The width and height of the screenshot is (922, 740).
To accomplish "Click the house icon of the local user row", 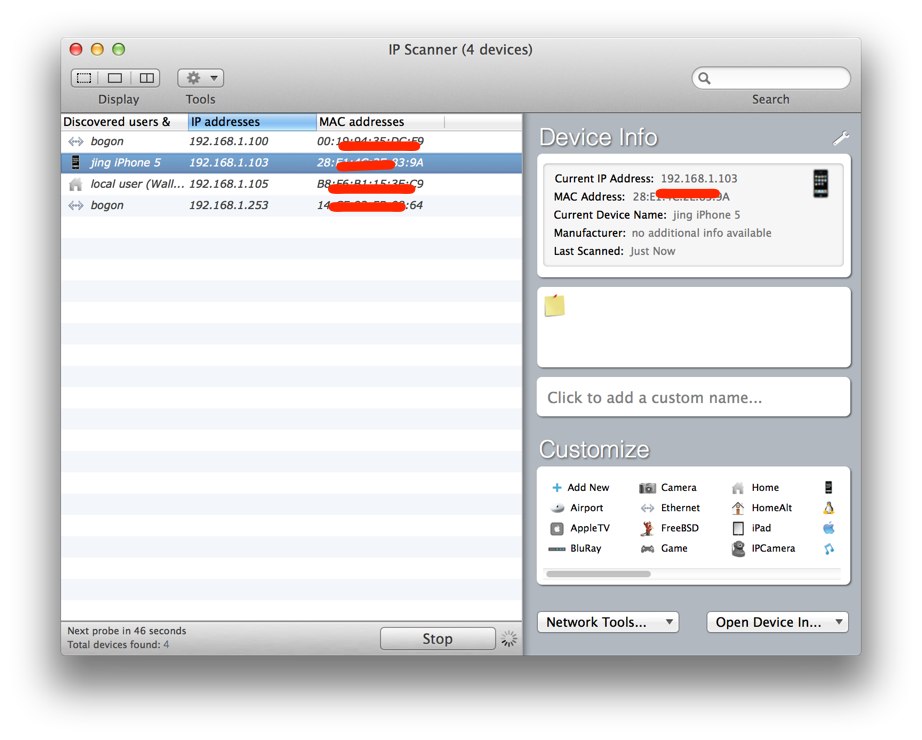I will coord(75,184).
